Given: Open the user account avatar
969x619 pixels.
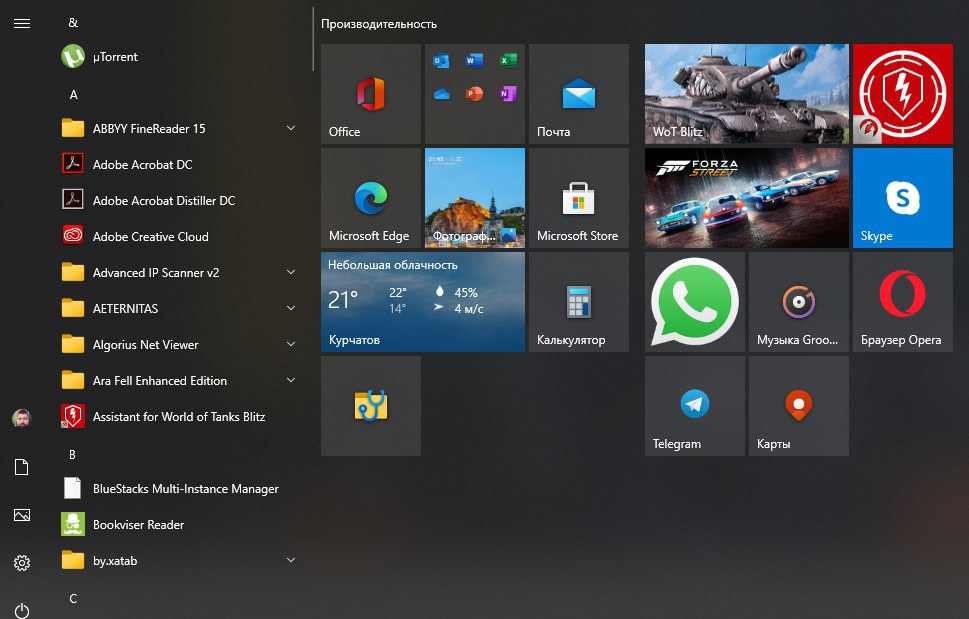Looking at the screenshot, I should 22,419.
